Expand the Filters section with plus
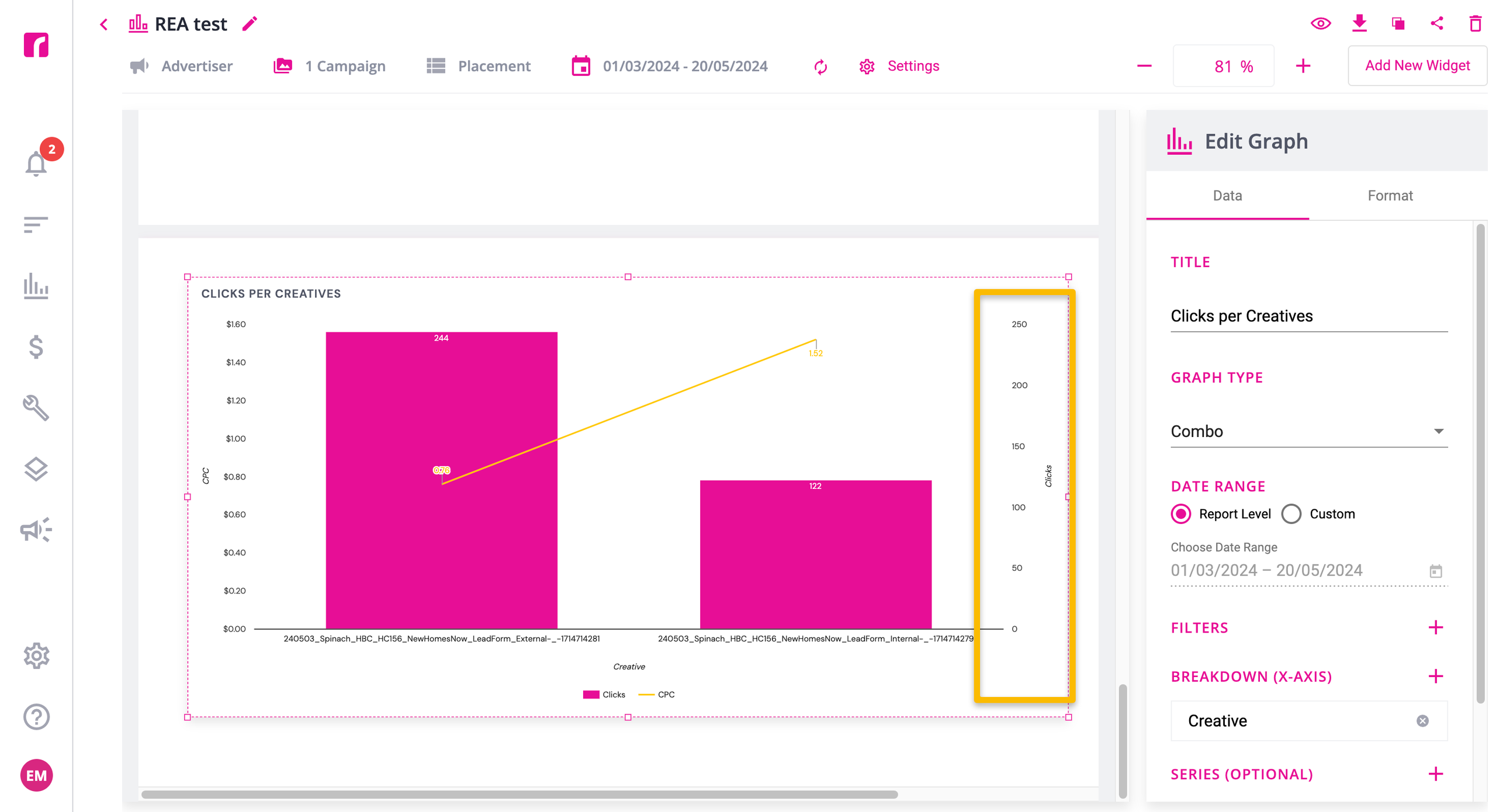The image size is (1496, 812). click(x=1435, y=628)
